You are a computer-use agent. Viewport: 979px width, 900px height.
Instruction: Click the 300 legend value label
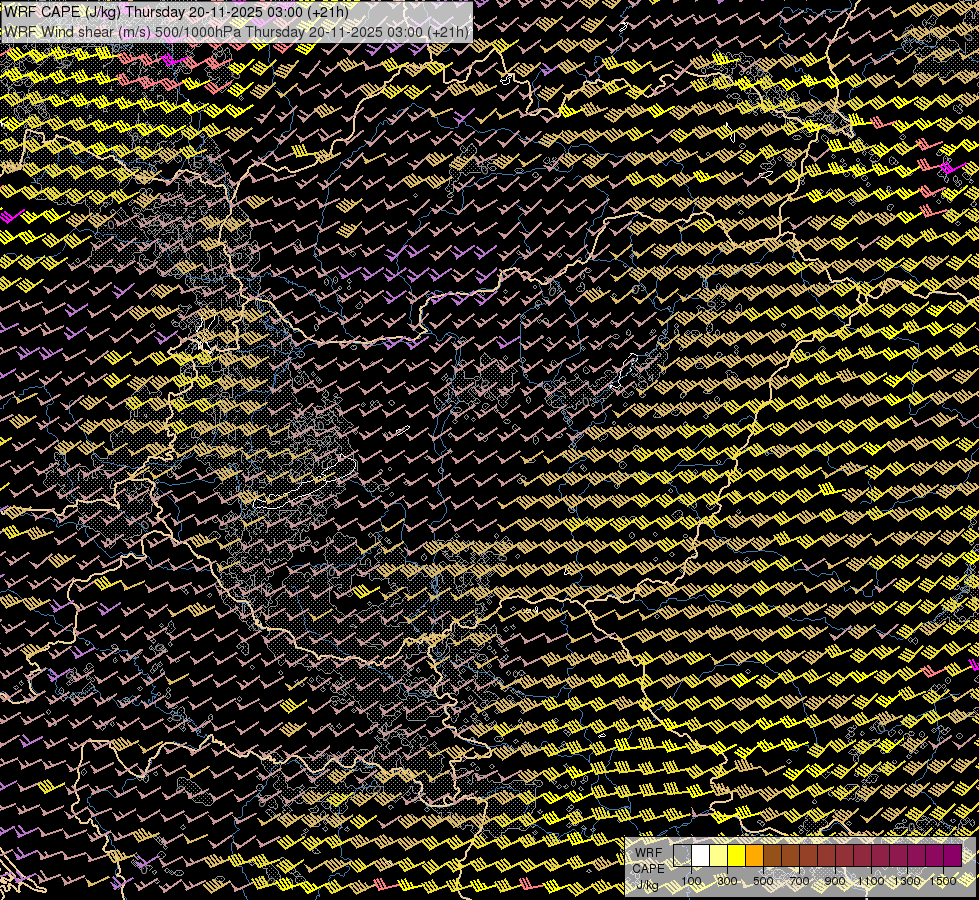click(x=727, y=881)
